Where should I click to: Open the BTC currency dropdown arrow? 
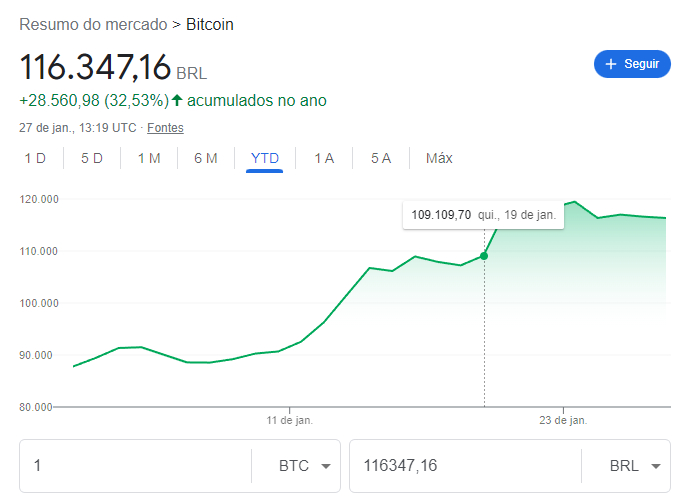click(x=326, y=466)
